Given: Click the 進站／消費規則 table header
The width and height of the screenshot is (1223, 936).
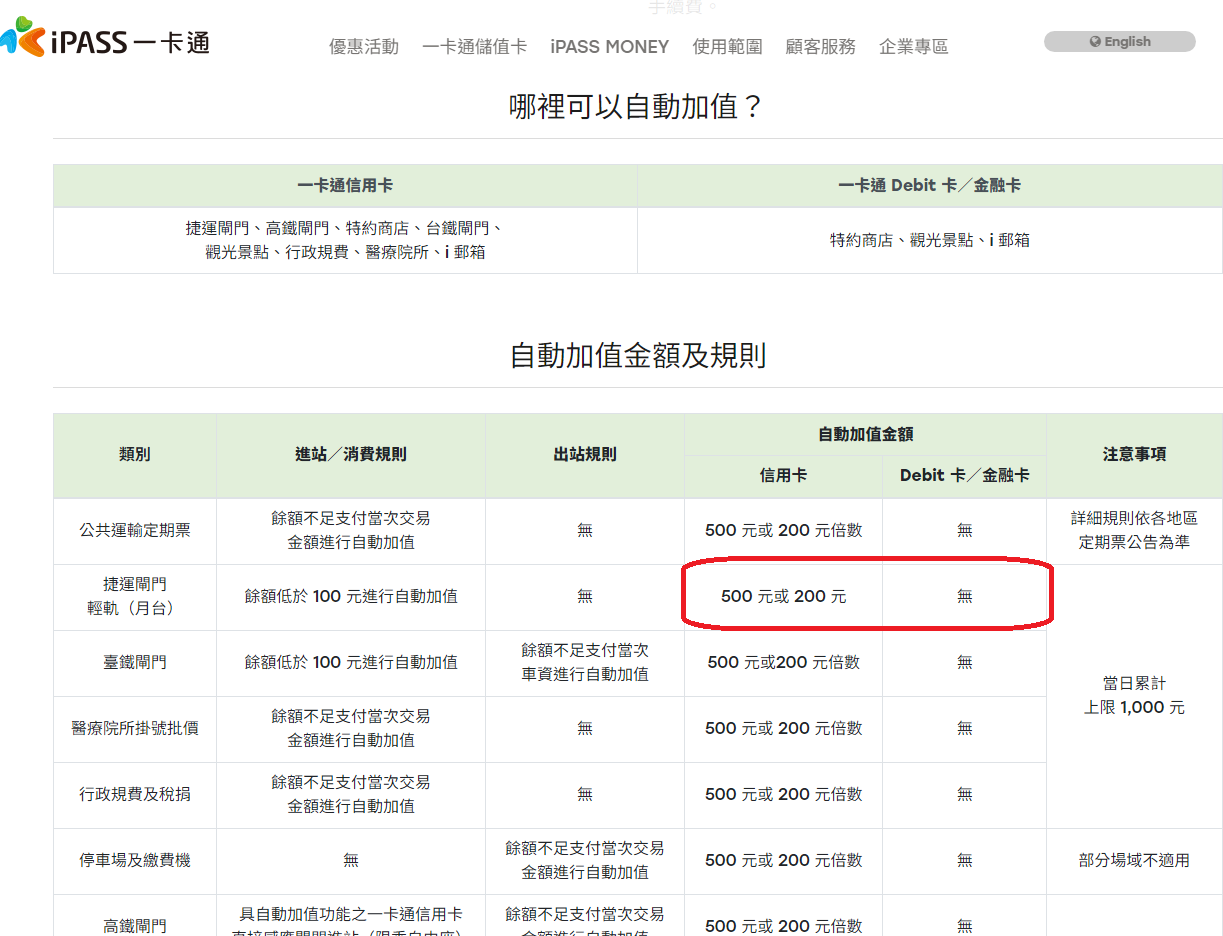Looking at the screenshot, I should point(350,455).
